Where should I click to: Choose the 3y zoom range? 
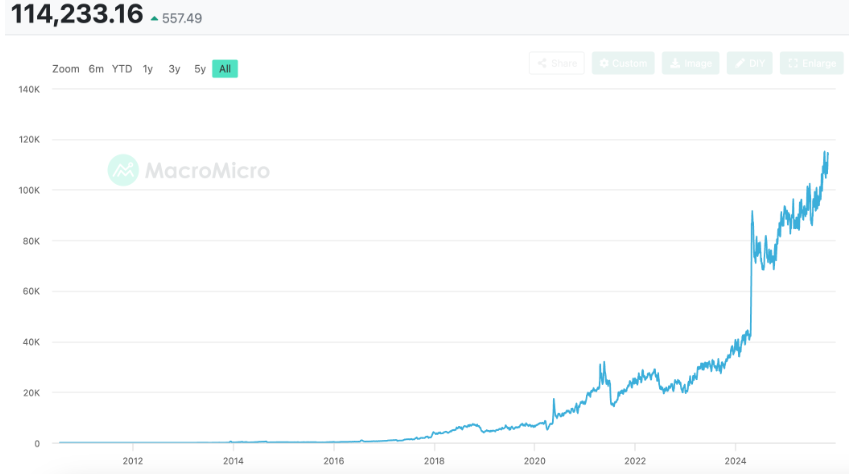[174, 69]
